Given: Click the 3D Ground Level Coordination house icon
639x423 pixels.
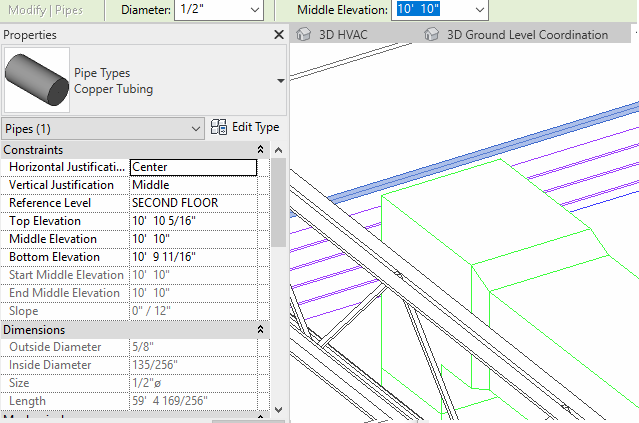Looking at the screenshot, I should point(432,34).
